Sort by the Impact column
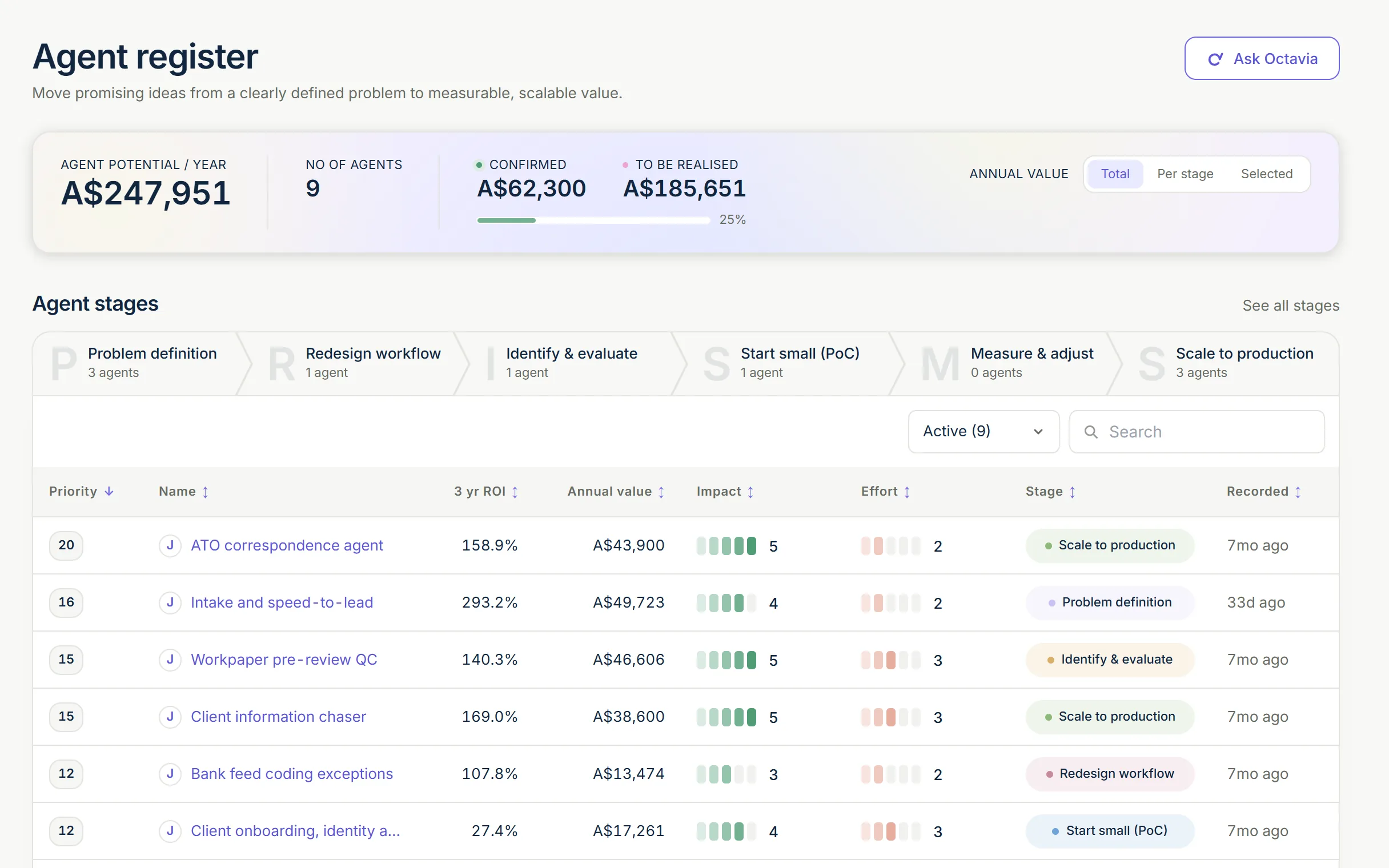 point(725,492)
